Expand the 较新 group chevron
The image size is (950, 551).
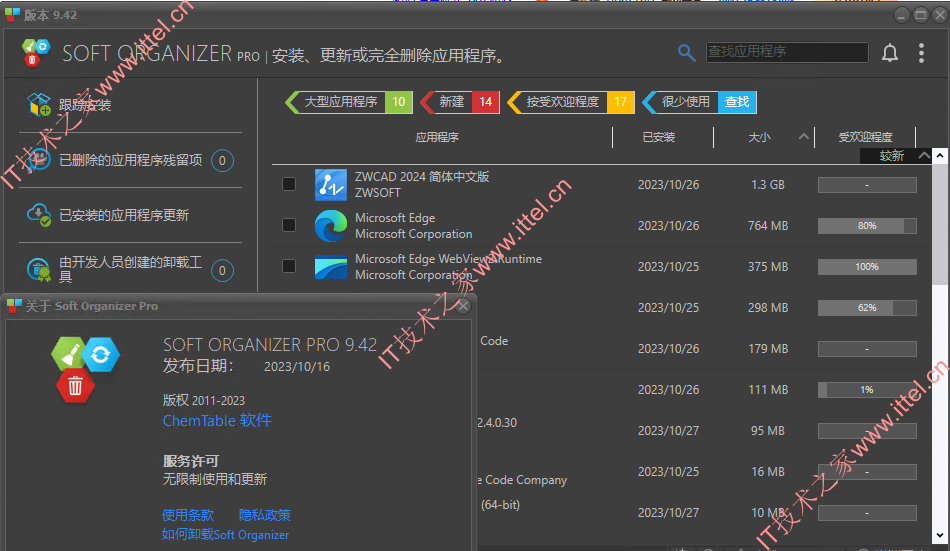point(924,156)
